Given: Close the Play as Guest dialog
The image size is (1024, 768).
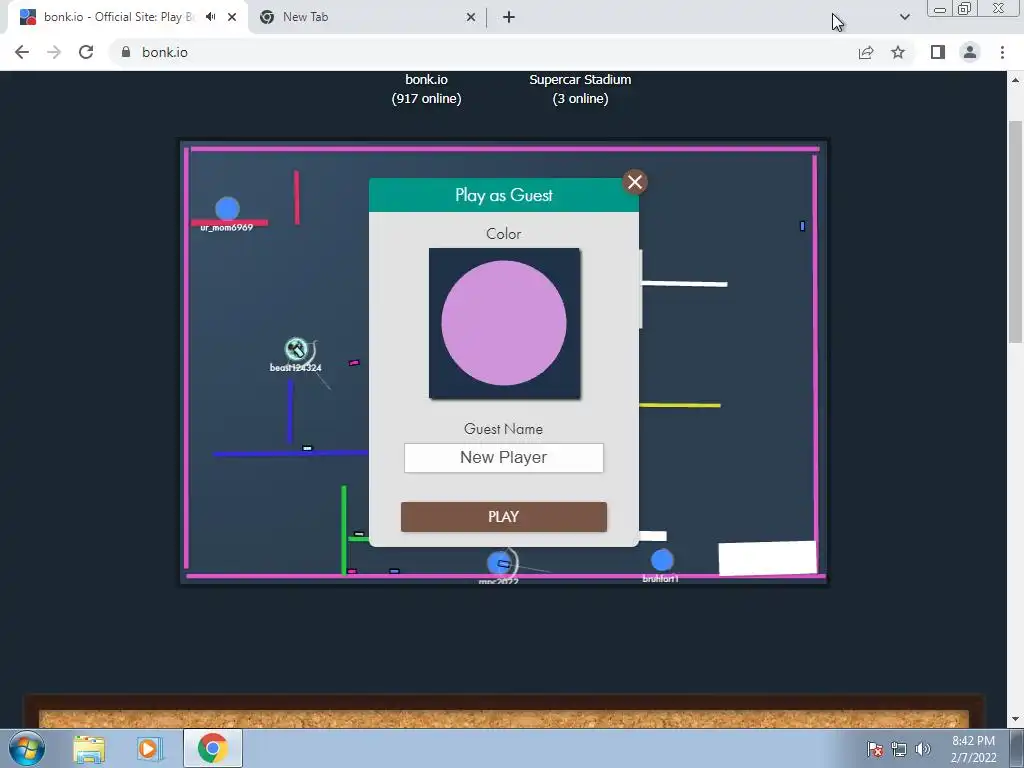Looking at the screenshot, I should coord(634,182).
